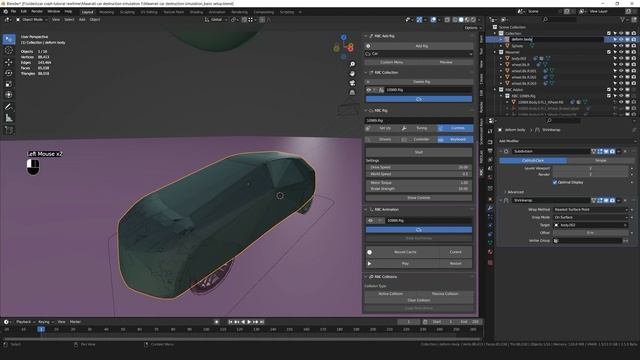This screenshot has height=360, width=640.
Task: Select the Transform tool
Action: (9, 95)
